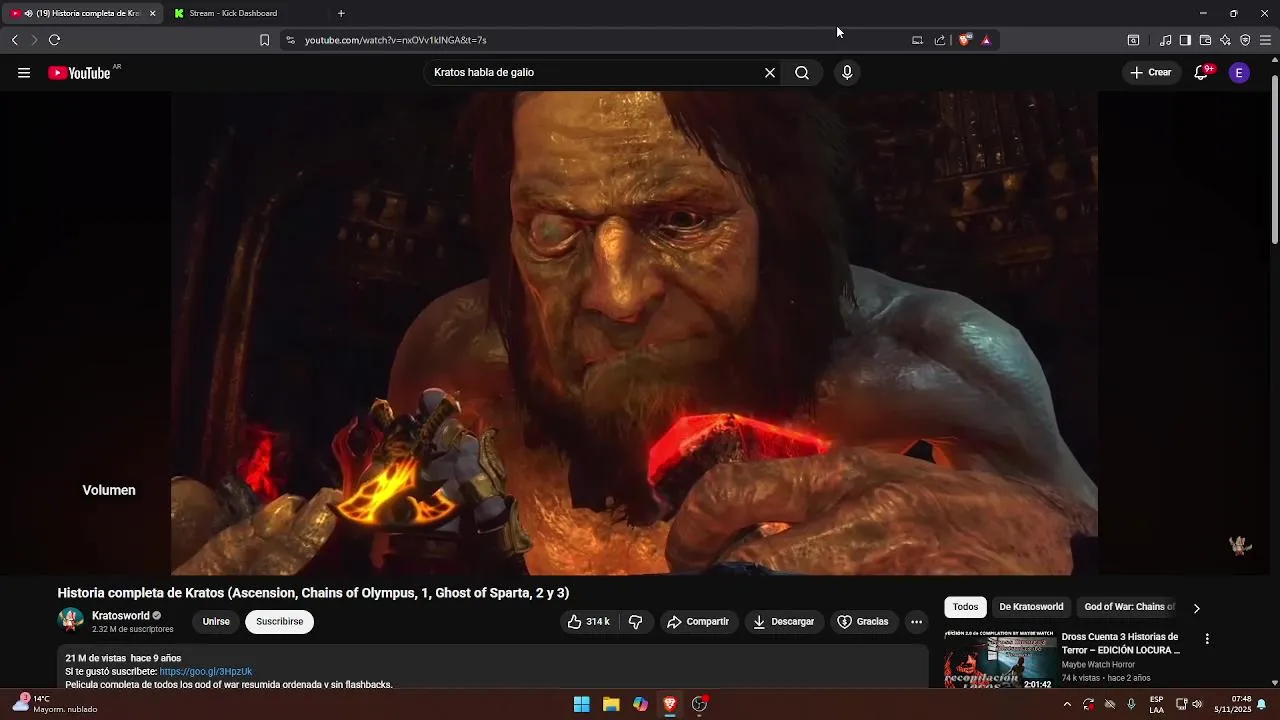Open the Brave VPN shield icon
Screen dimensions: 1280x720
tap(1245, 40)
